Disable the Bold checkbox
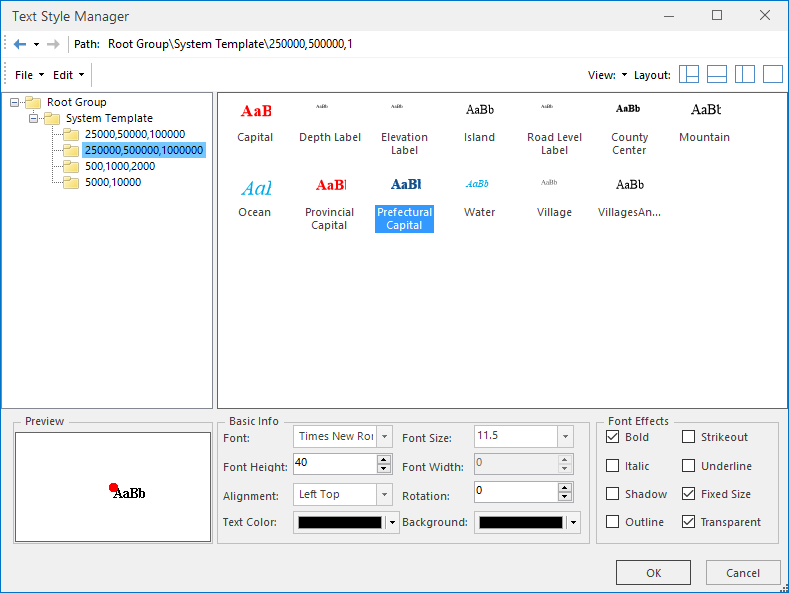The height and width of the screenshot is (593, 789). pos(613,437)
